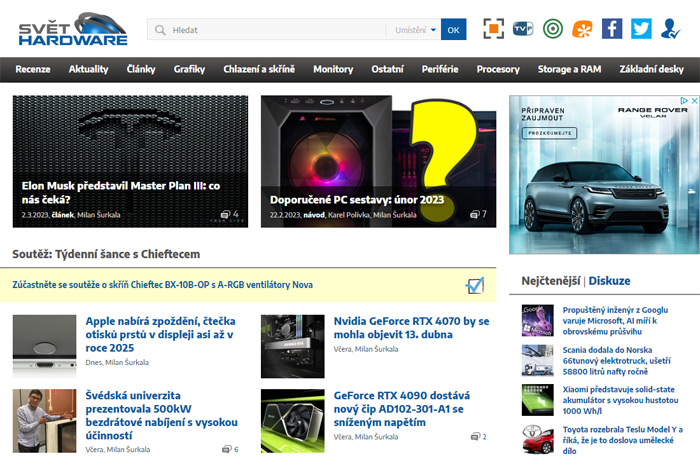The height and width of the screenshot is (461, 700).
Task: Click the Svět Hardware logo
Action: (x=73, y=29)
